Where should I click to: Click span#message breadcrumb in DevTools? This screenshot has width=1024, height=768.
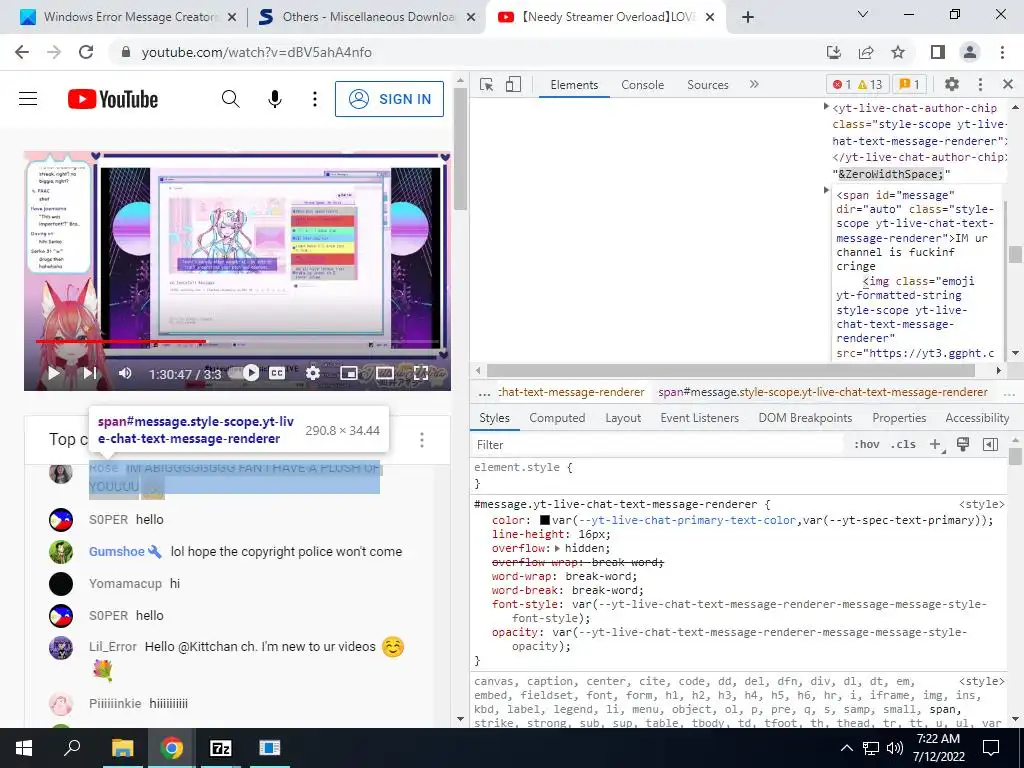click(x=823, y=392)
